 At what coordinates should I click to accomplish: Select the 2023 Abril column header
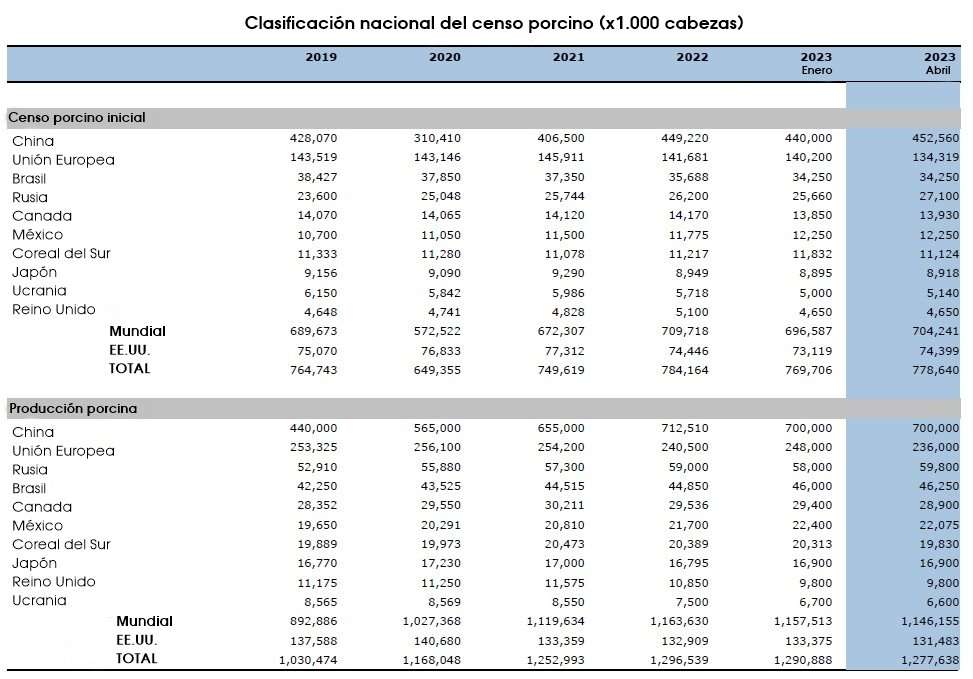click(939, 63)
